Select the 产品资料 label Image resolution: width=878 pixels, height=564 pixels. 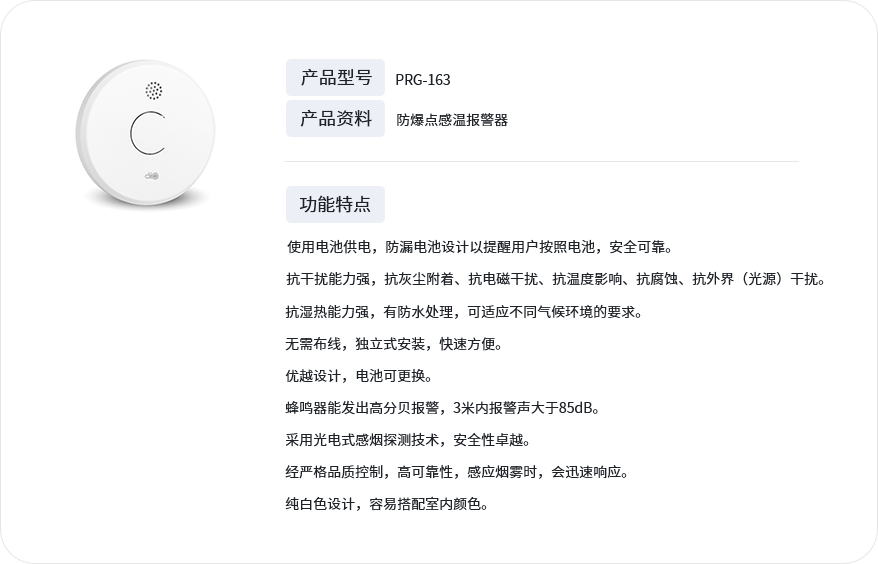335,118
